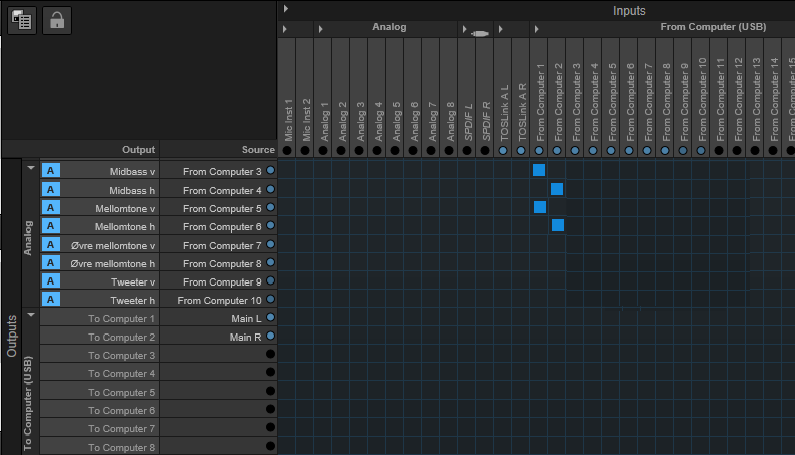Click the routing presets list icon

(22, 20)
